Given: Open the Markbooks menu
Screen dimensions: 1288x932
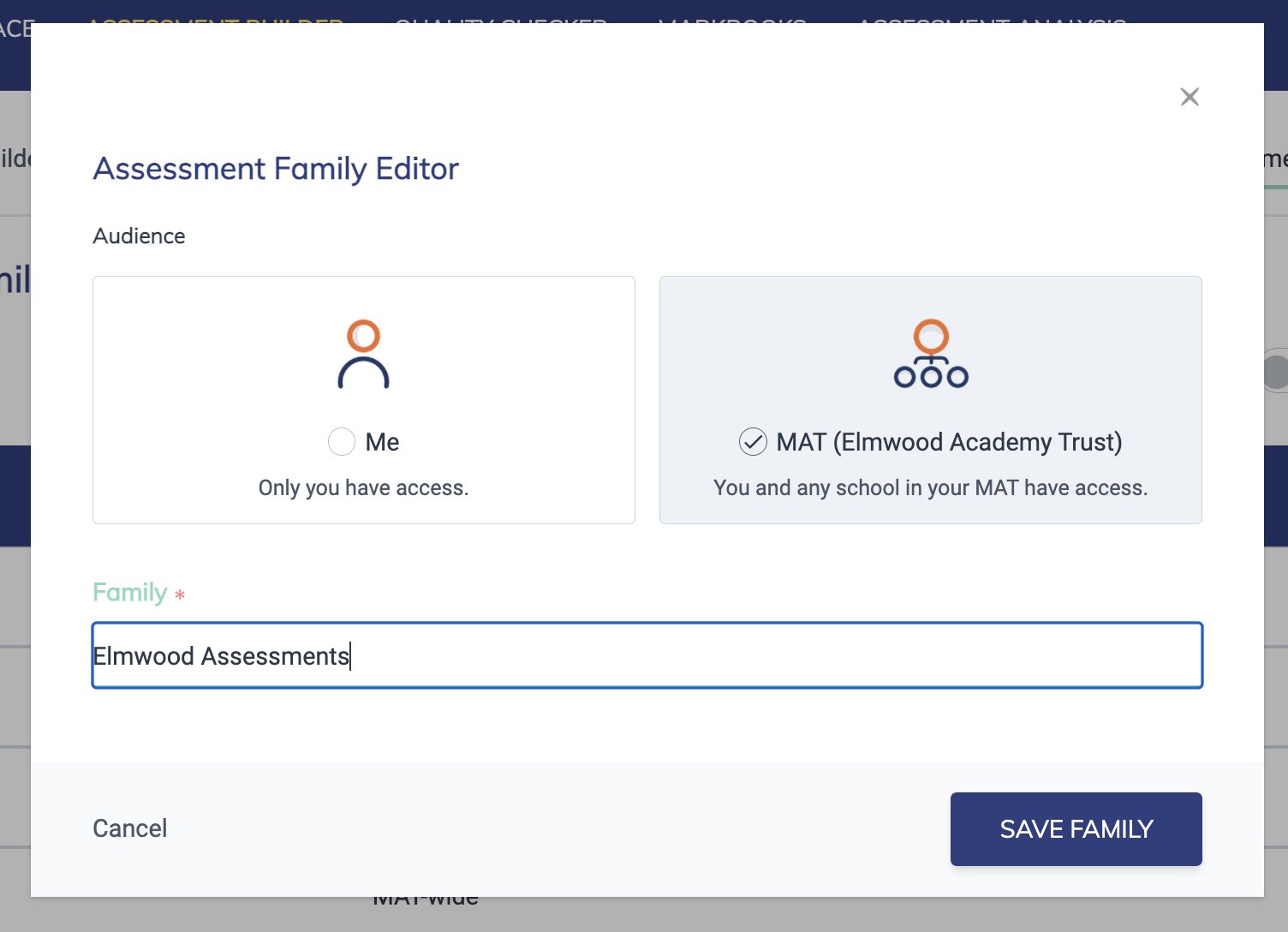Looking at the screenshot, I should 732,21.
